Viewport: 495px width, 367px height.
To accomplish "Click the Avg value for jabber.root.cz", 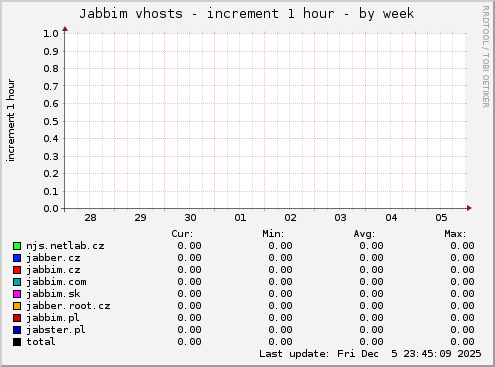I will tap(371, 306).
